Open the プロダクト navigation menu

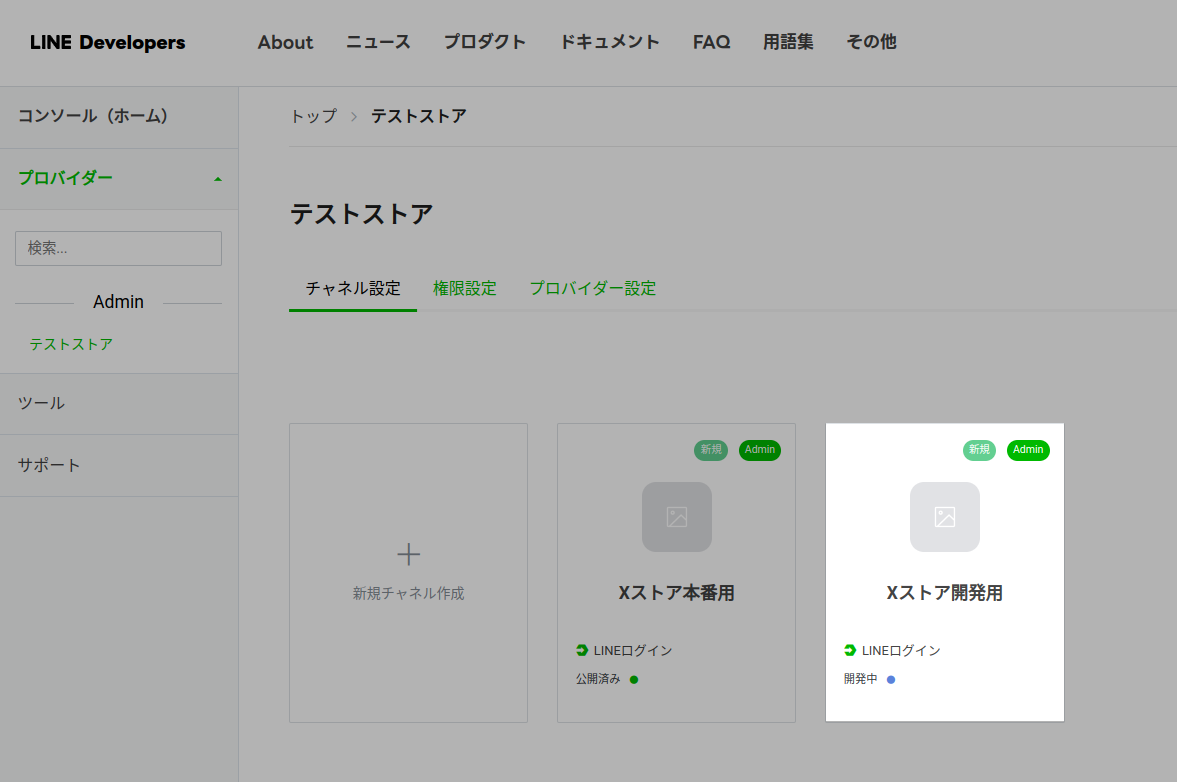[485, 42]
